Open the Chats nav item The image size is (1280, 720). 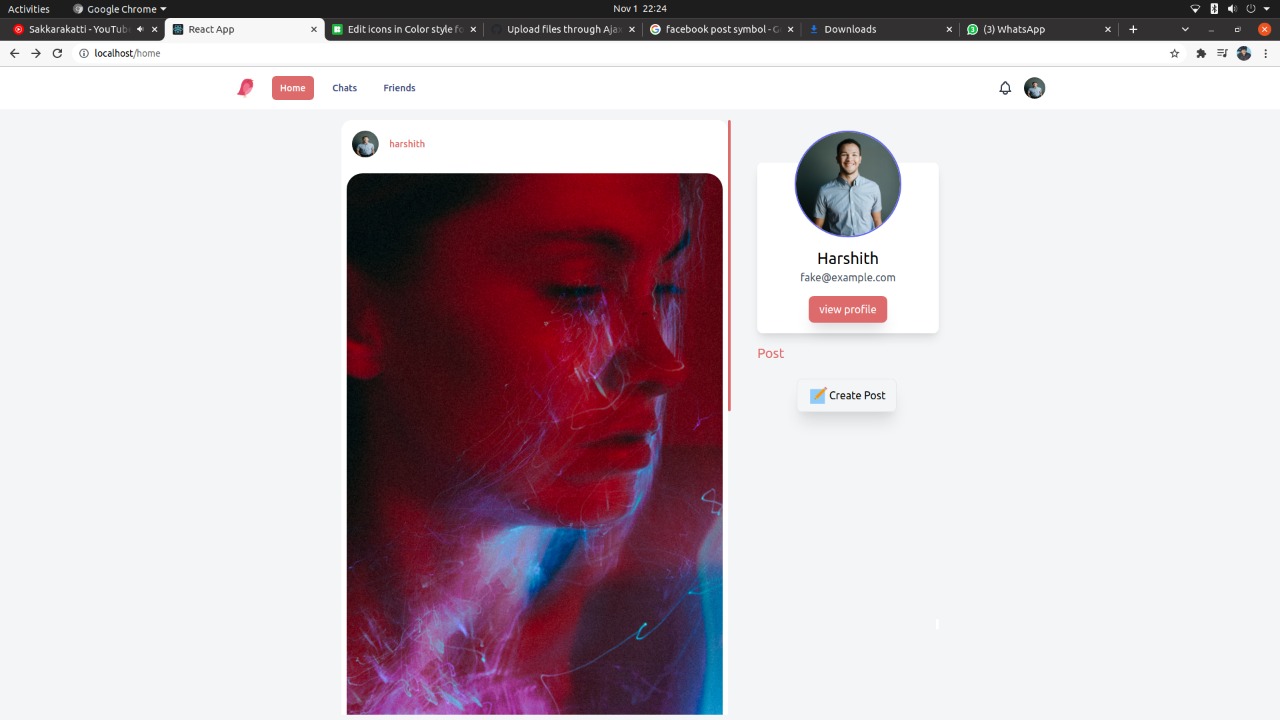345,88
